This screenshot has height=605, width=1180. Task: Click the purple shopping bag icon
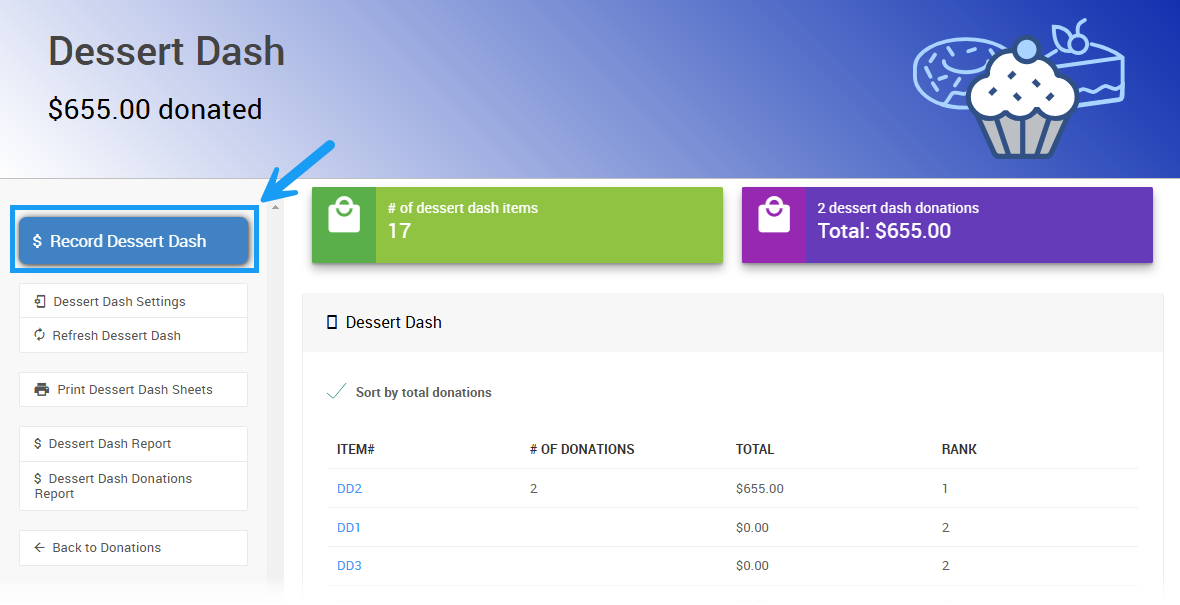click(x=773, y=215)
